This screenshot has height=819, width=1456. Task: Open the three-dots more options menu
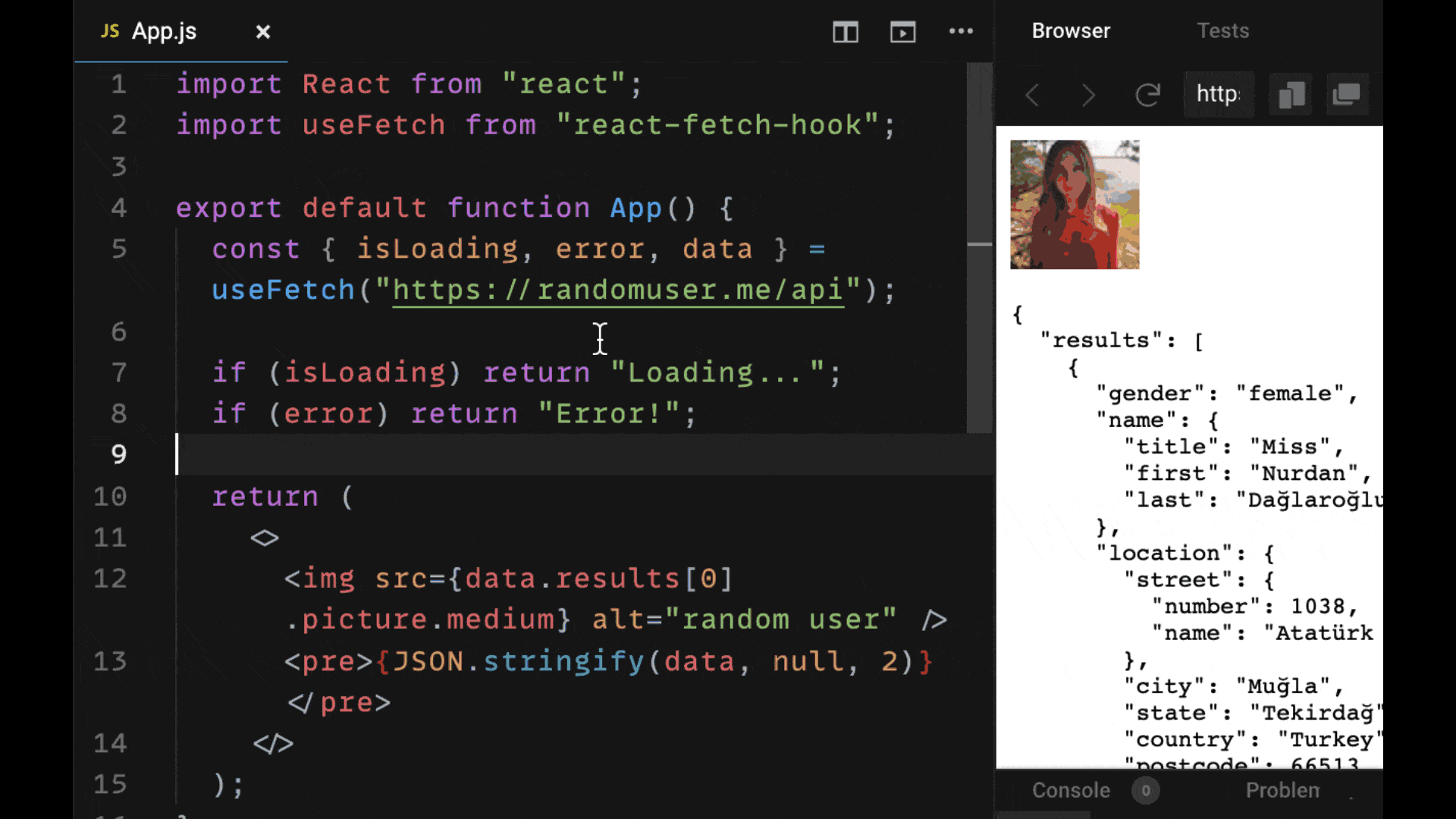coord(961,31)
